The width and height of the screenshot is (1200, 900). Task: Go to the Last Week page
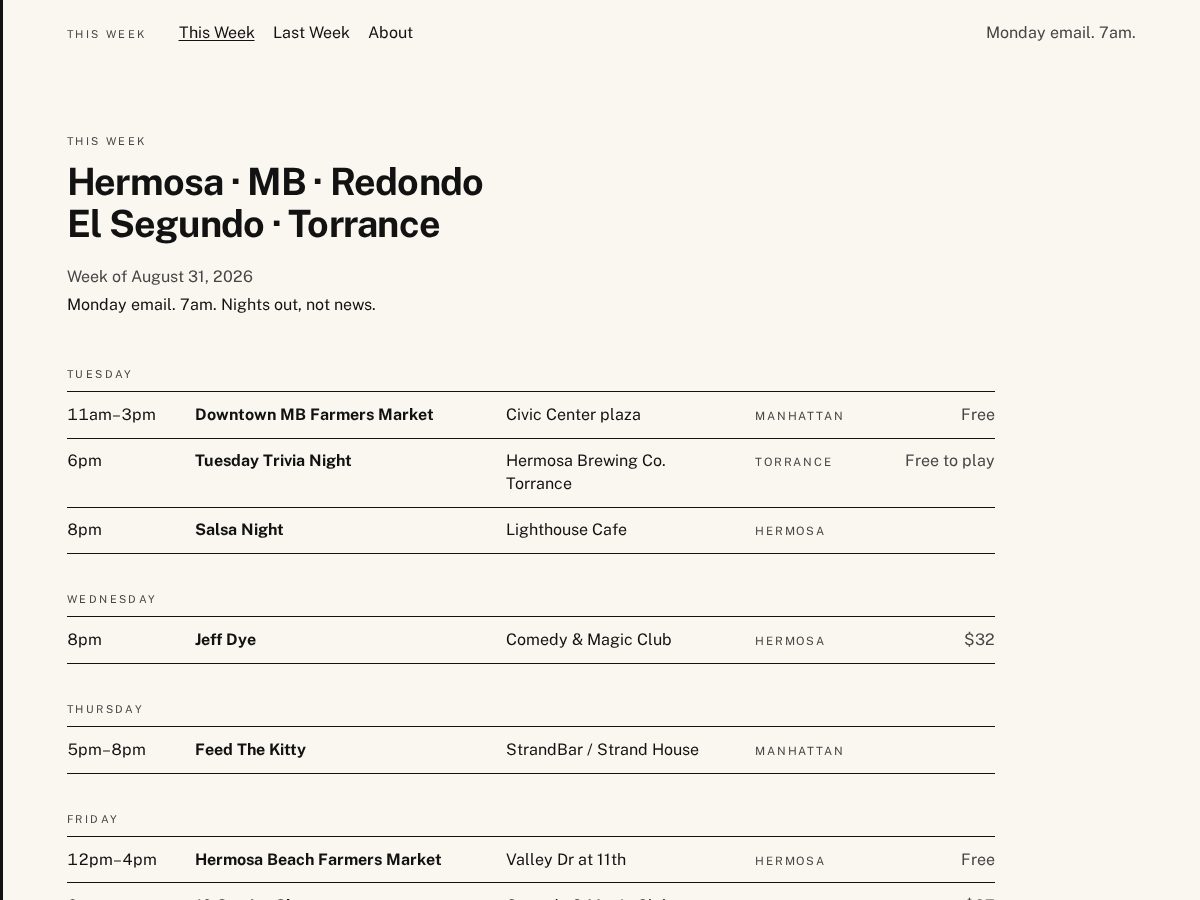(311, 33)
